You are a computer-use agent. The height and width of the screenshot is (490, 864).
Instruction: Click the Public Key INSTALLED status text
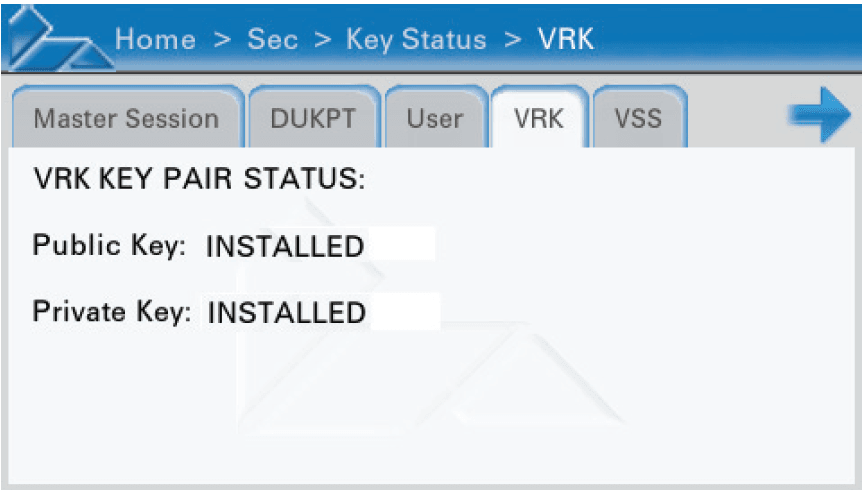point(284,247)
